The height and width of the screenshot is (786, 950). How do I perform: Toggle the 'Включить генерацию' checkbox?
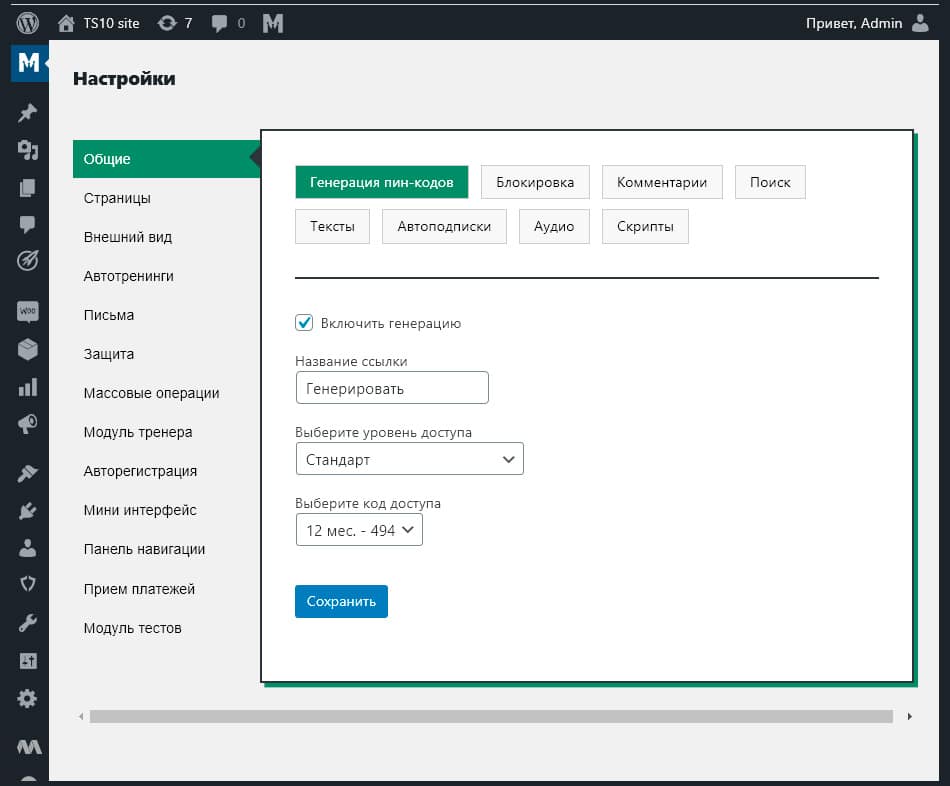click(305, 323)
